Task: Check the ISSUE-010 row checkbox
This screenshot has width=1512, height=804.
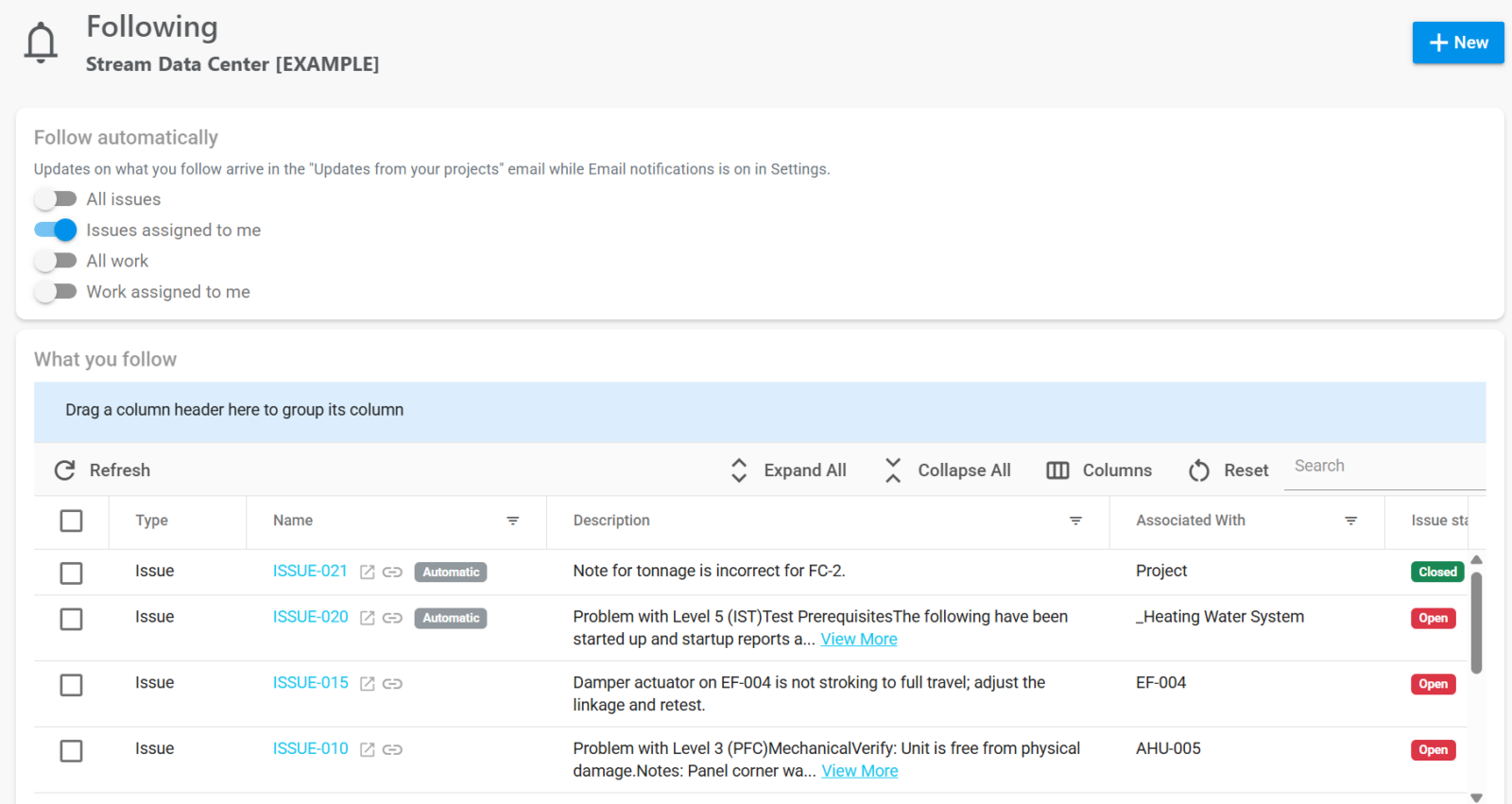Action: (71, 751)
